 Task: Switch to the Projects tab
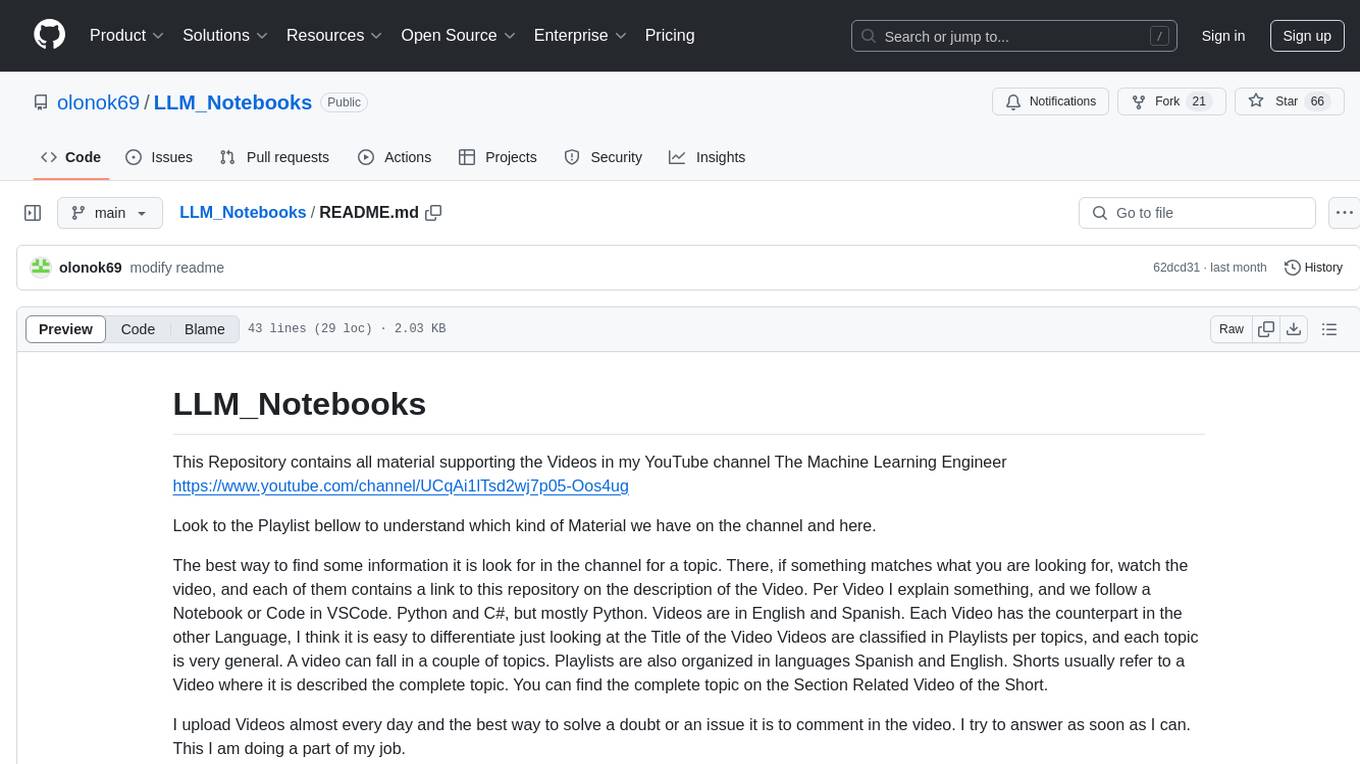[x=497, y=157]
